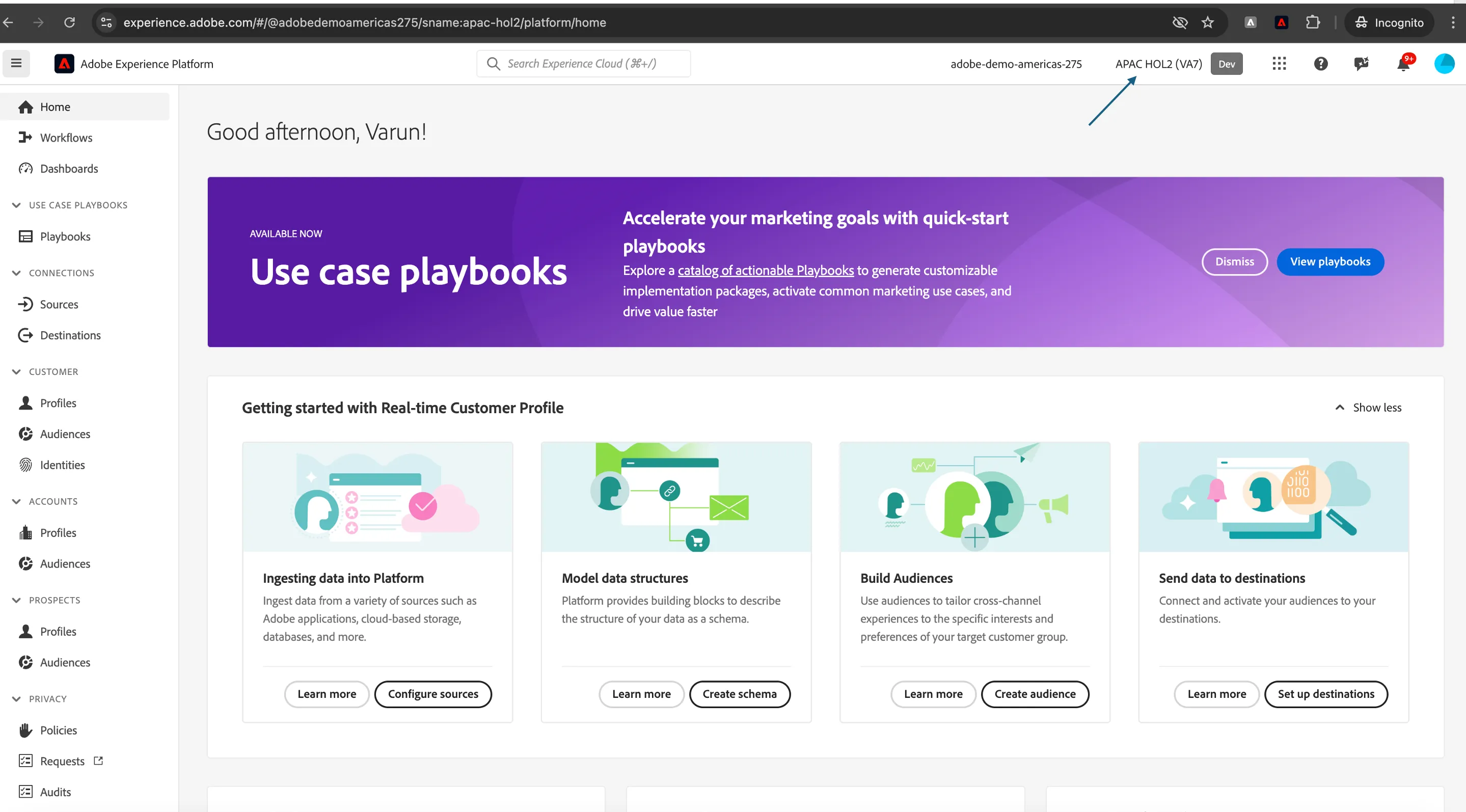Click Learn more on Send data card
This screenshot has width=1466, height=812.
point(1216,694)
